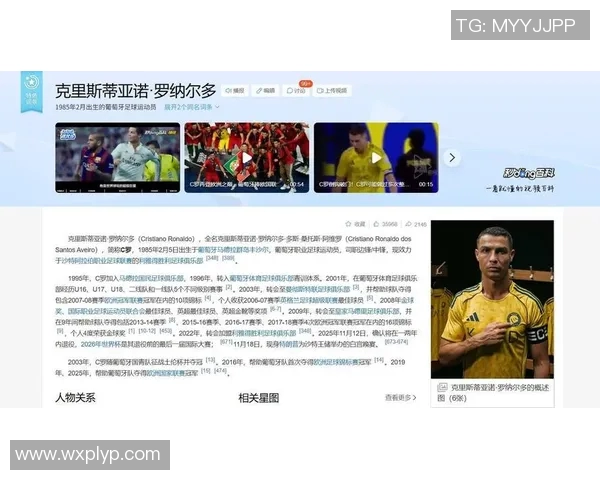Click the 相关星图 section heading
This screenshot has width=600, height=480.
(259, 398)
